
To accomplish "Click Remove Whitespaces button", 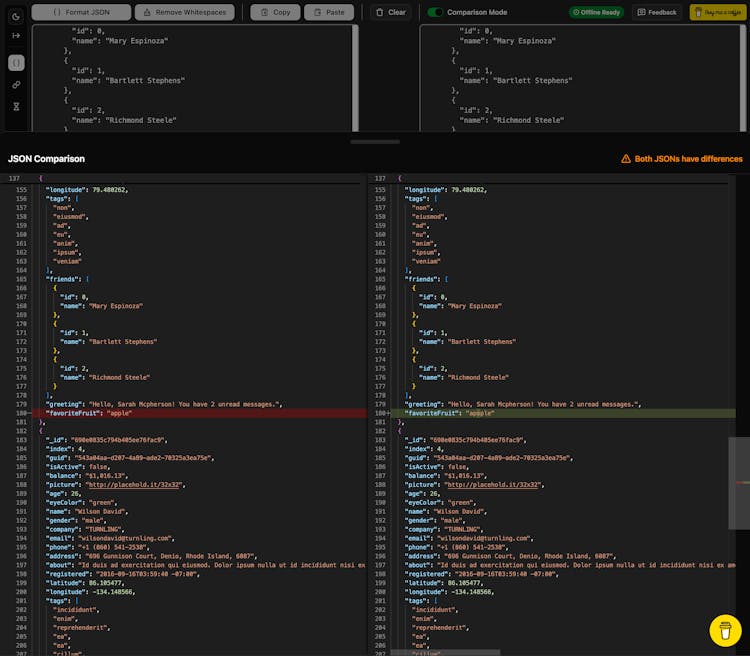I will 185,12.
